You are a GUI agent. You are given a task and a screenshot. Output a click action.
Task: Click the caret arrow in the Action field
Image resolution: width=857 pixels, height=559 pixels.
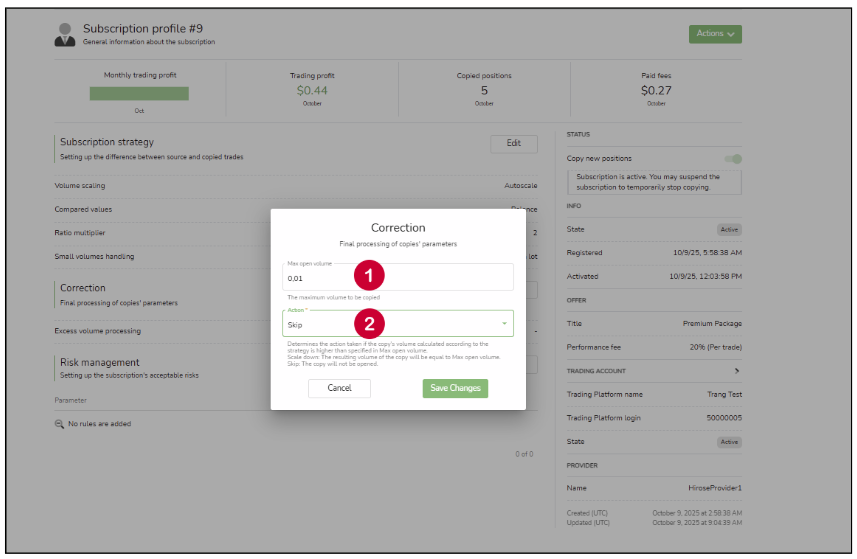503,324
